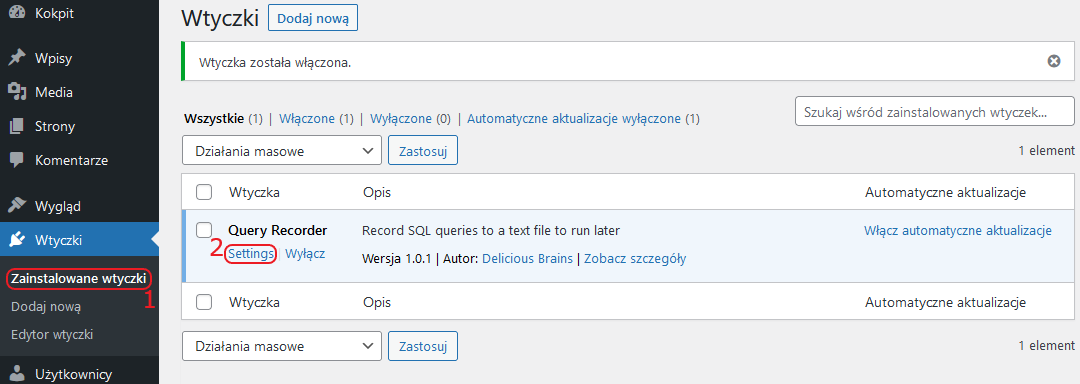Filter by Włączone plugins

(x=307, y=118)
